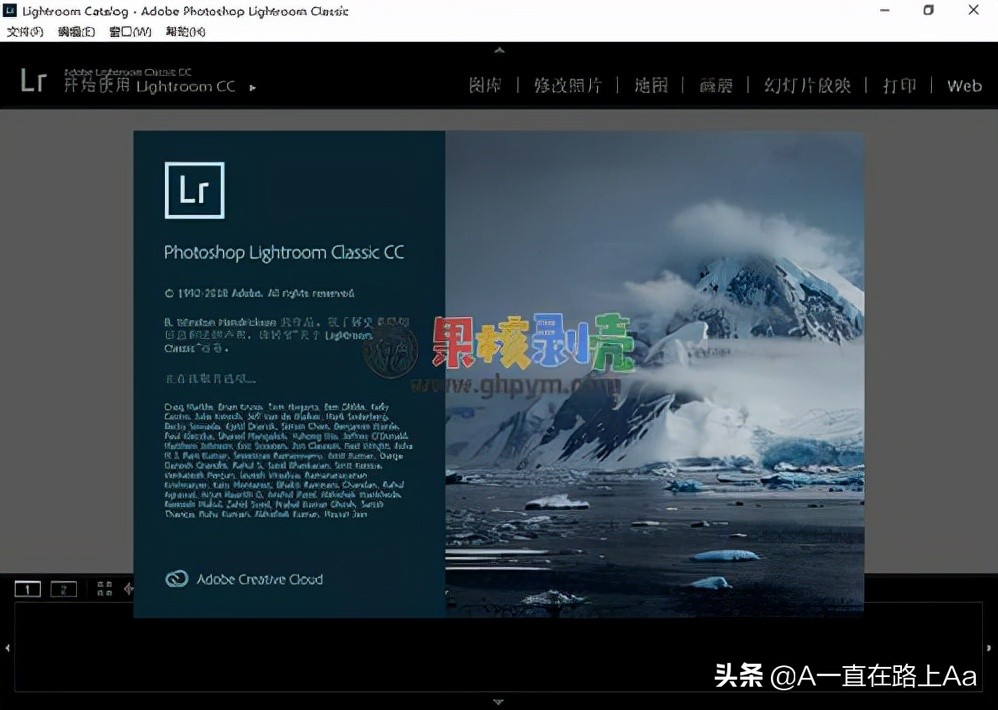Switch to the 修改照片 module
Screen dimensions: 998x710
(x=568, y=85)
